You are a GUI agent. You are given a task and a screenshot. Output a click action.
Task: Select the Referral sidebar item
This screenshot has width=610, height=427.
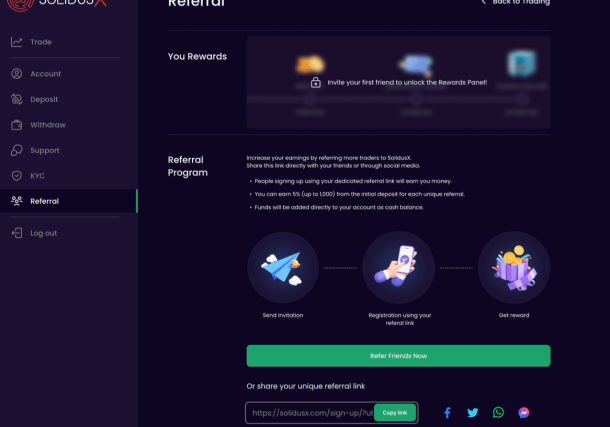point(69,201)
